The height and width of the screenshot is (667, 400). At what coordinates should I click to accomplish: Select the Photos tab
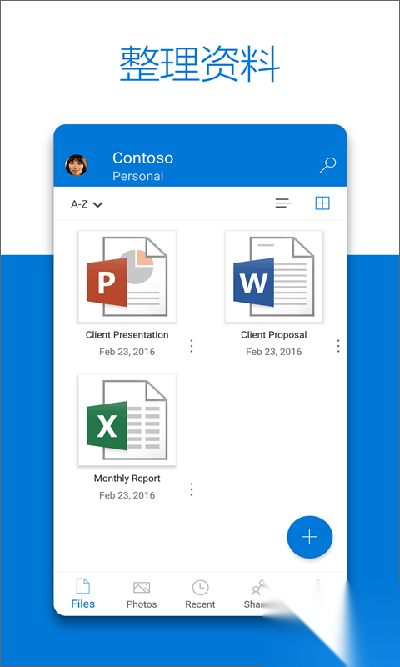(141, 595)
